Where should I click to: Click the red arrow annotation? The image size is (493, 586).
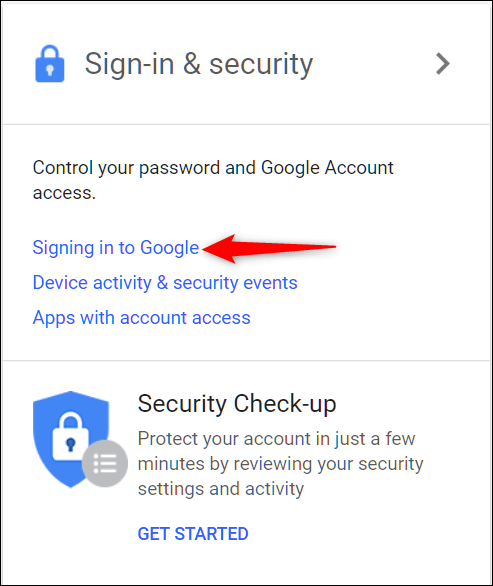point(269,249)
